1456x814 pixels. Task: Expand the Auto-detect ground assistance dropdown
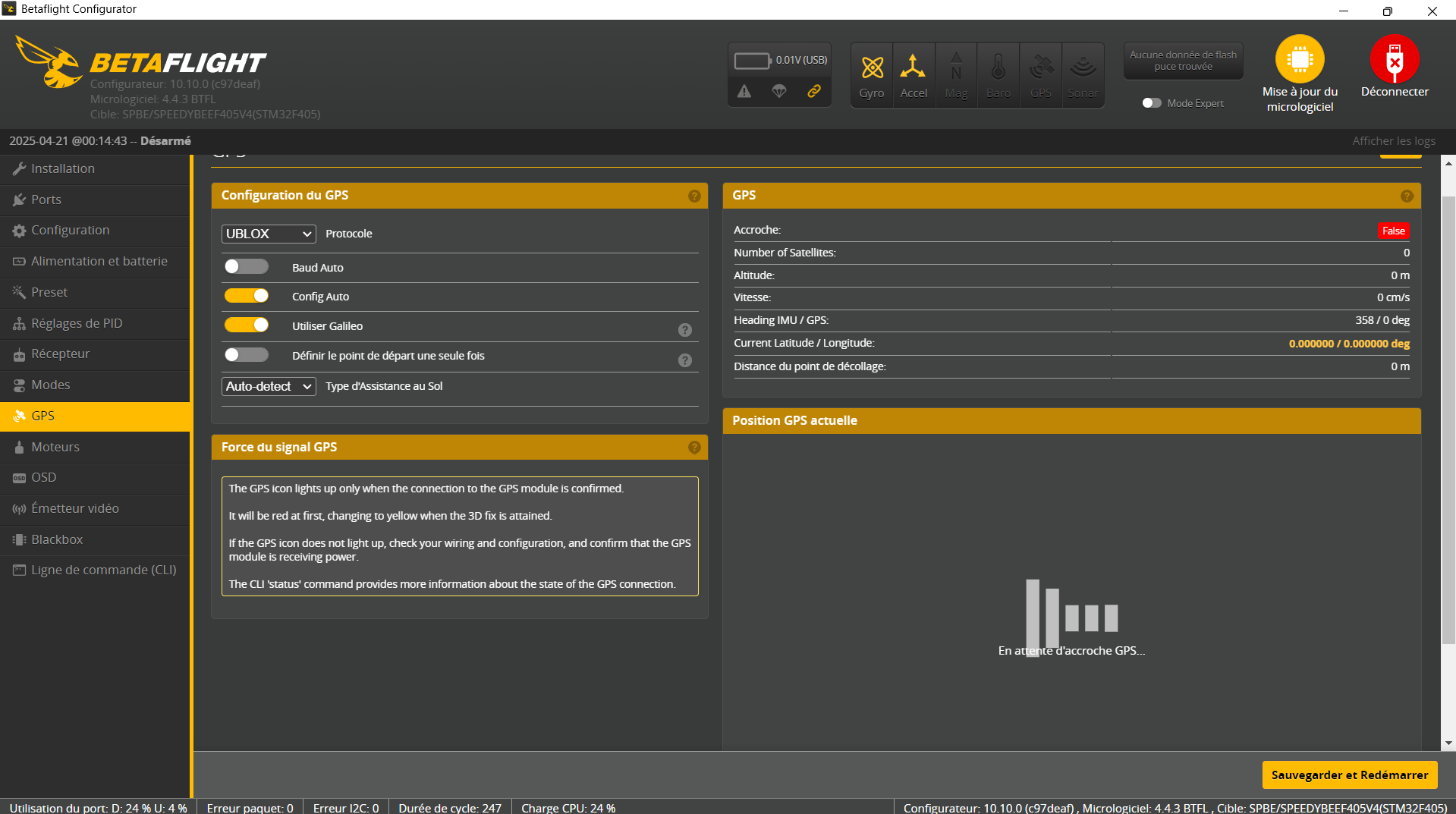click(269, 386)
